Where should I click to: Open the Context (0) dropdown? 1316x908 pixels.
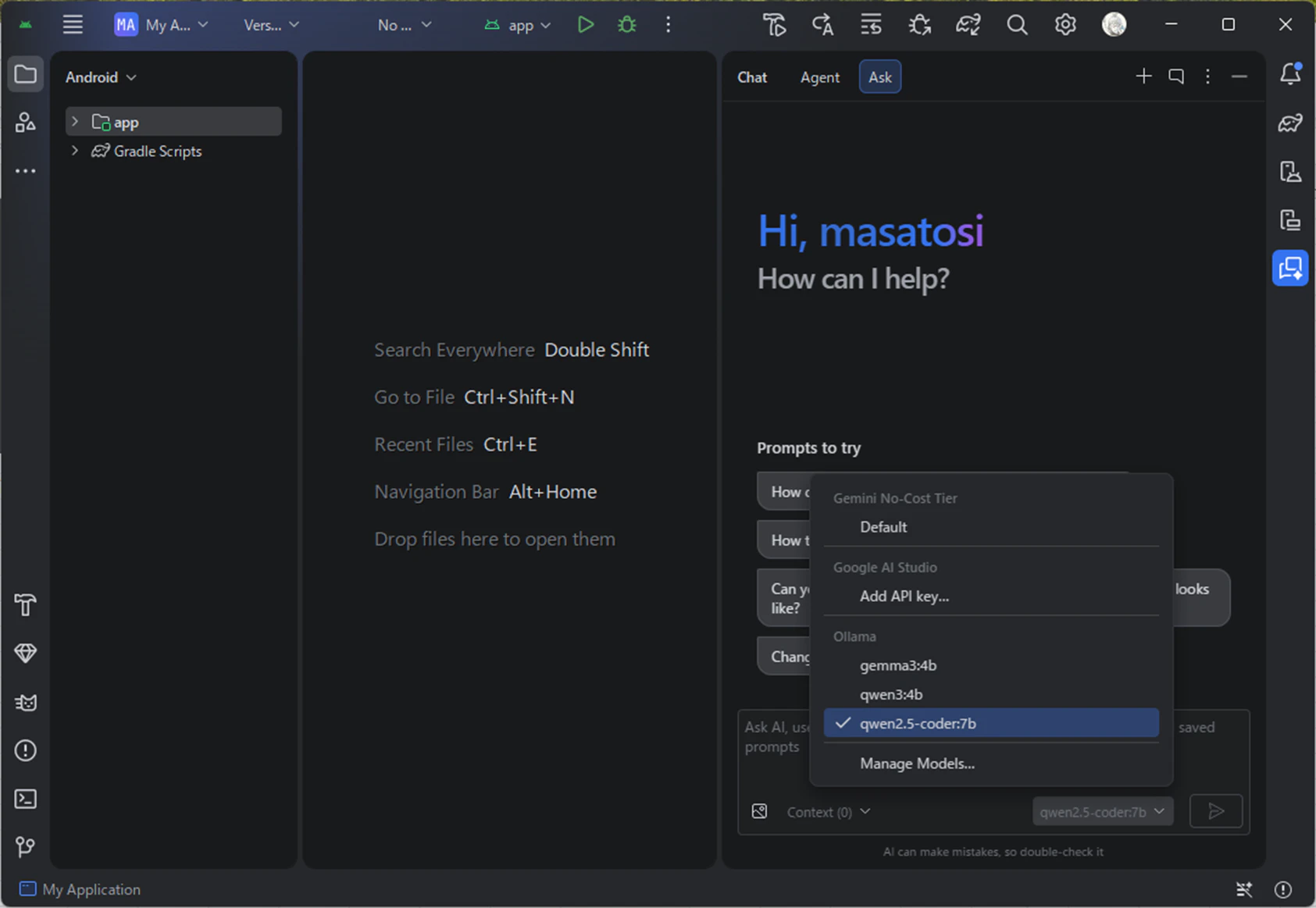click(829, 812)
